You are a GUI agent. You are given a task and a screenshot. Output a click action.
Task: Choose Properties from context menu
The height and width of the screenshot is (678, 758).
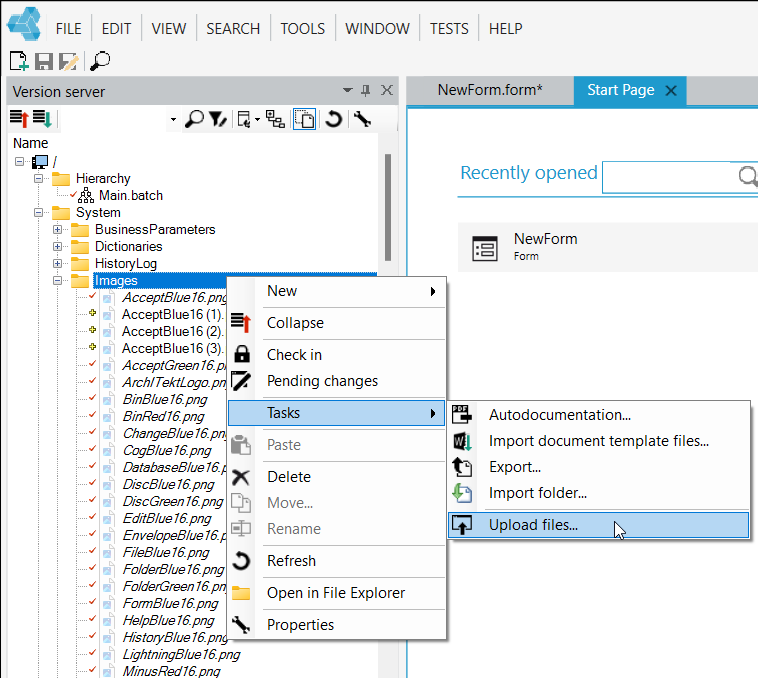point(336,625)
